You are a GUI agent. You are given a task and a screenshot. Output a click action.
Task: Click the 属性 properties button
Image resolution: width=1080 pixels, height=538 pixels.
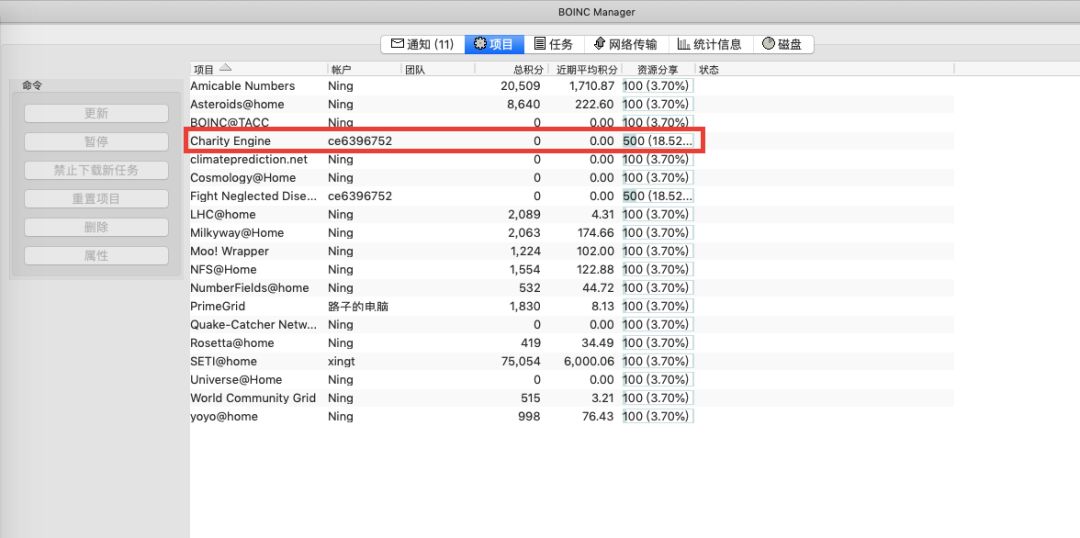coord(96,256)
